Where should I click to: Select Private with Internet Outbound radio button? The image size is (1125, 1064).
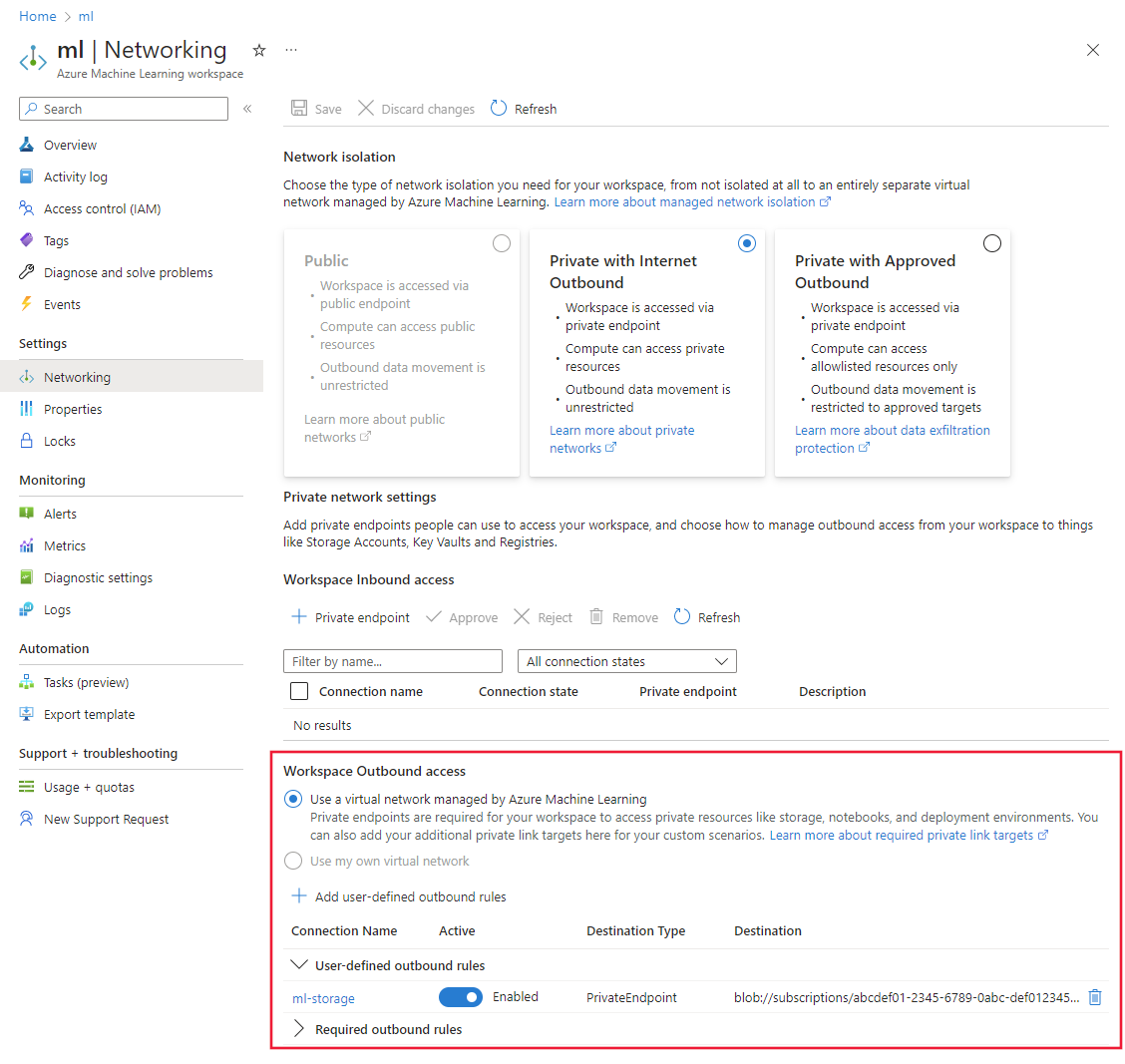[747, 244]
